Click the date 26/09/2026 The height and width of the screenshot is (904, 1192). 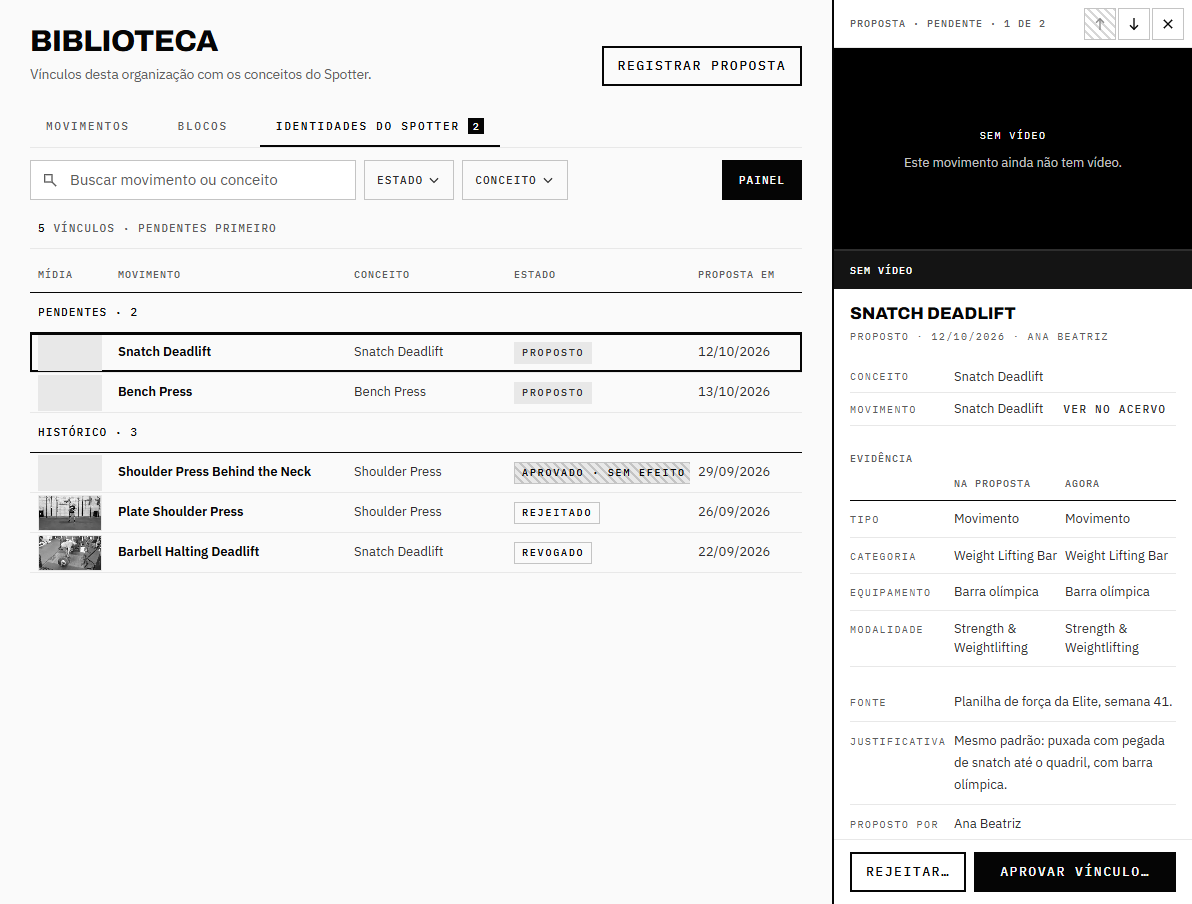pyautogui.click(x=734, y=512)
